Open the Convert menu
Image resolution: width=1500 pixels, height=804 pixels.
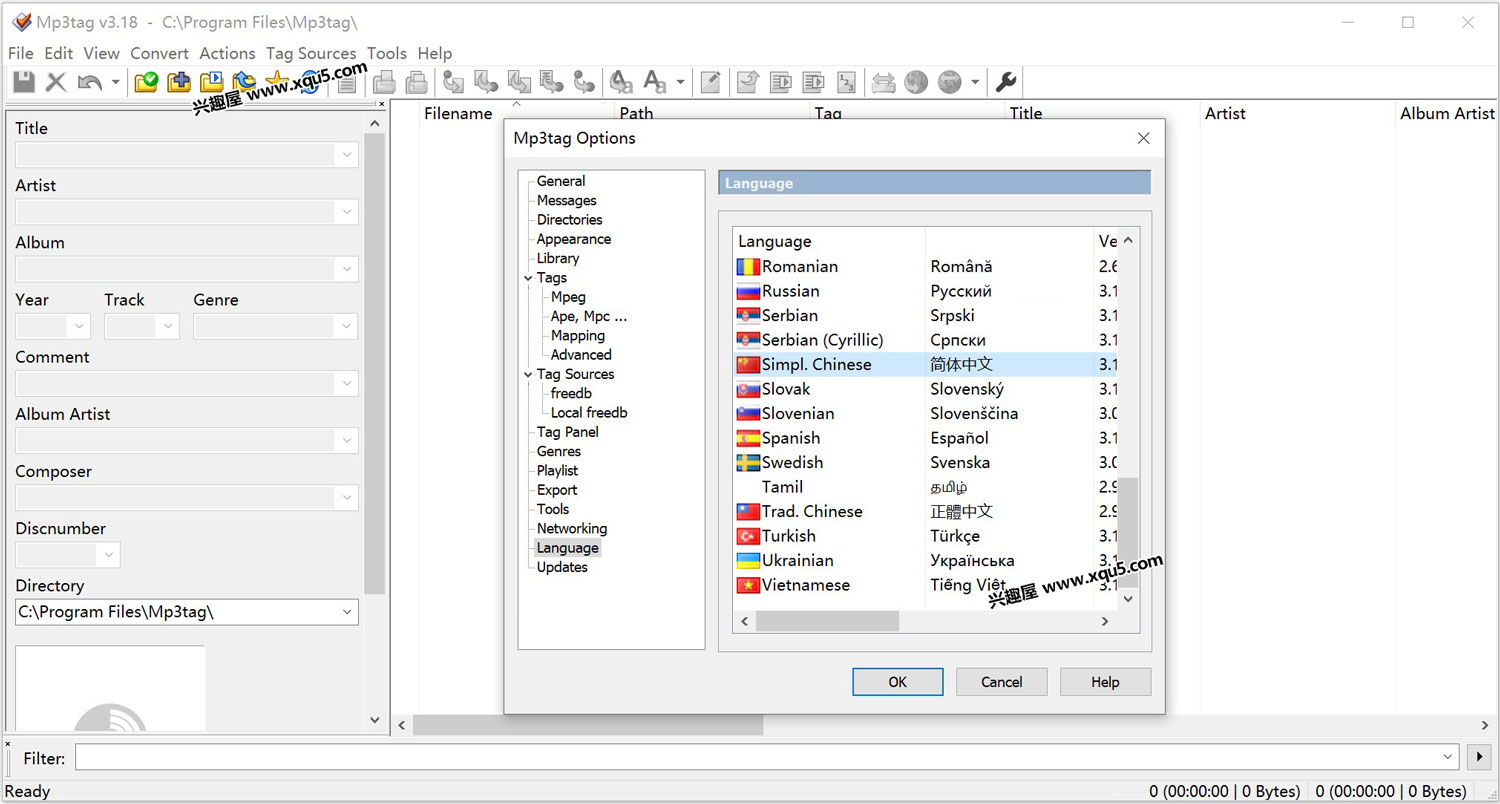tap(159, 53)
